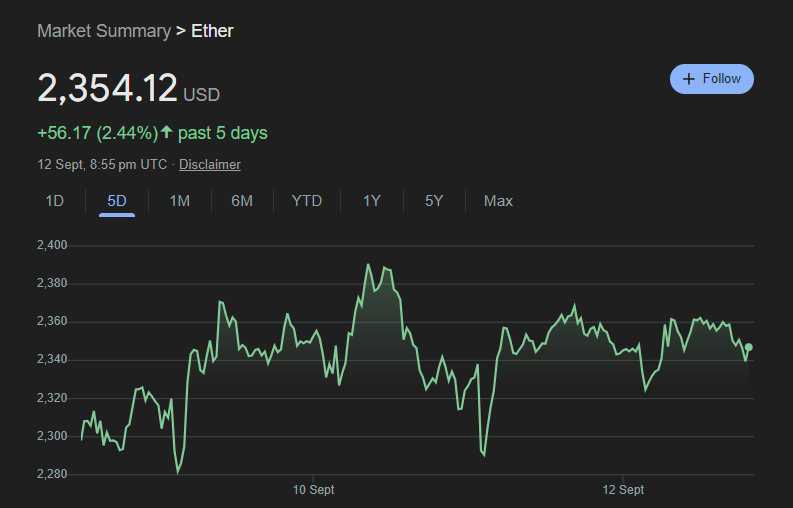Switch to the 5Y tab

[434, 201]
